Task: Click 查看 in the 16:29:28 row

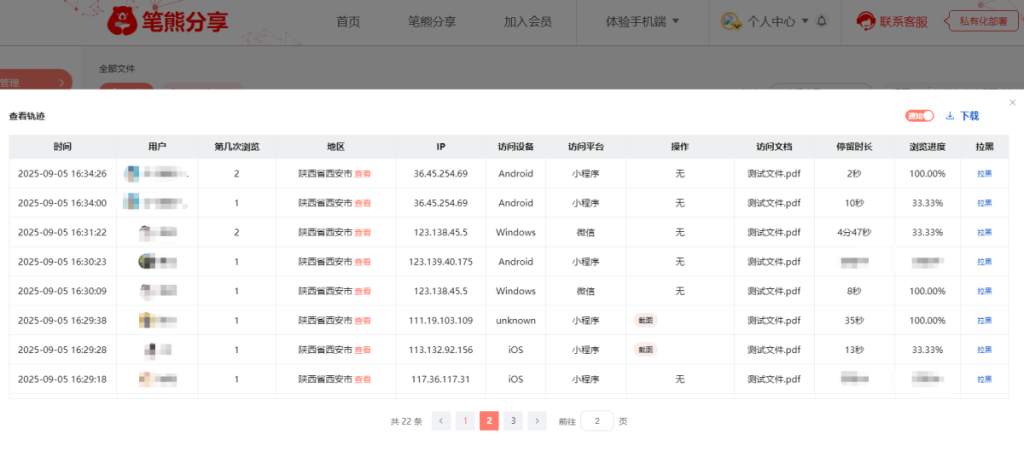Action: 363,350
